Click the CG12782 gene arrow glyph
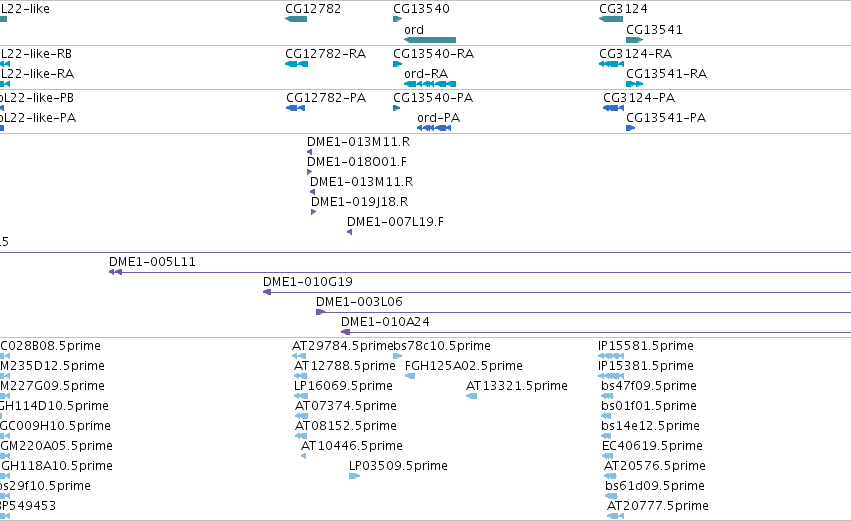The image size is (851, 521). (296, 19)
